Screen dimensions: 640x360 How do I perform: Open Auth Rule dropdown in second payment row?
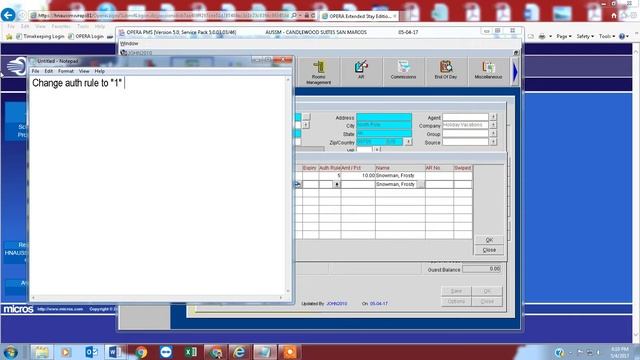click(336, 184)
